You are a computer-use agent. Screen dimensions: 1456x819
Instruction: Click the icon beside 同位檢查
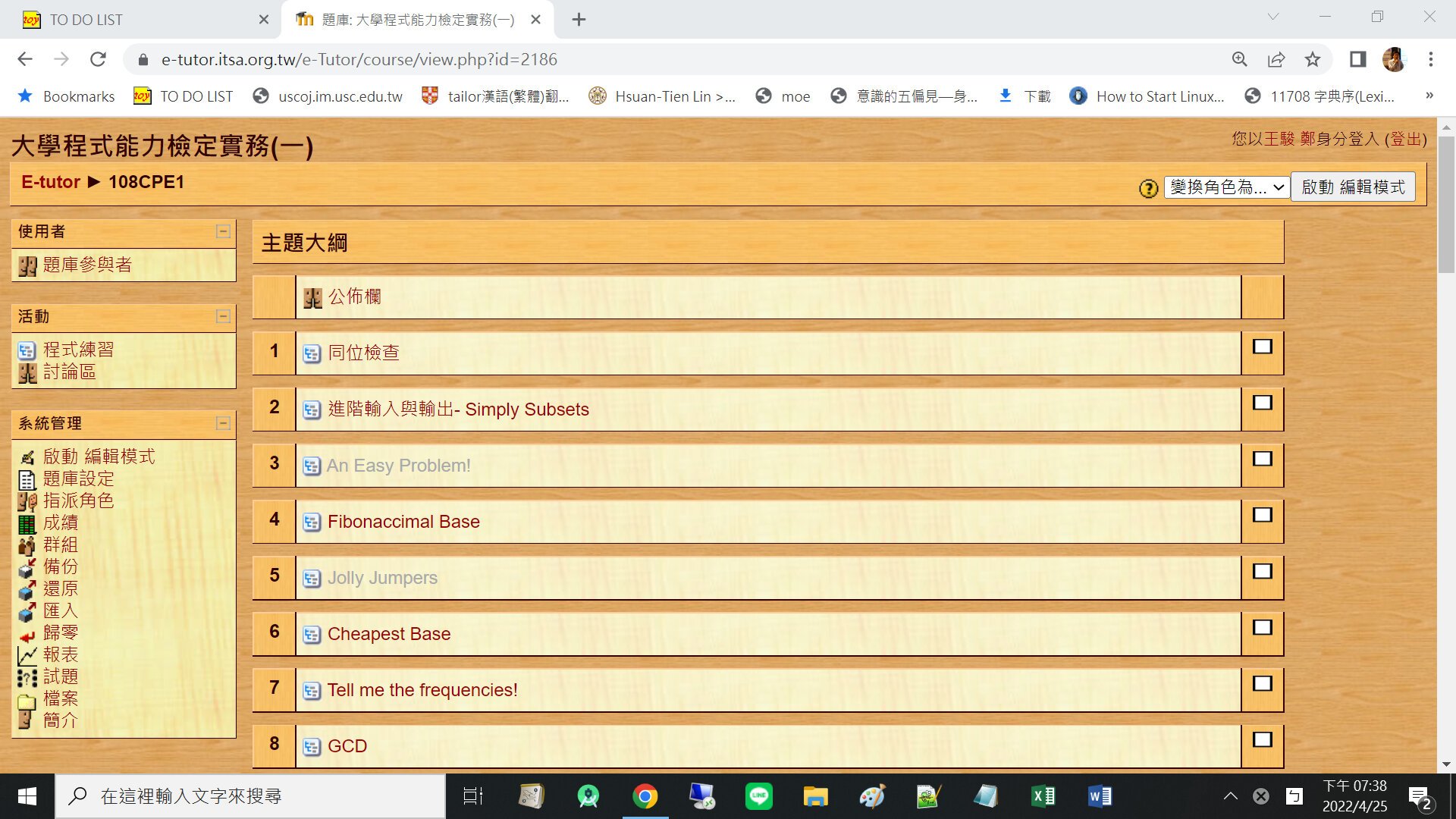pyautogui.click(x=312, y=354)
